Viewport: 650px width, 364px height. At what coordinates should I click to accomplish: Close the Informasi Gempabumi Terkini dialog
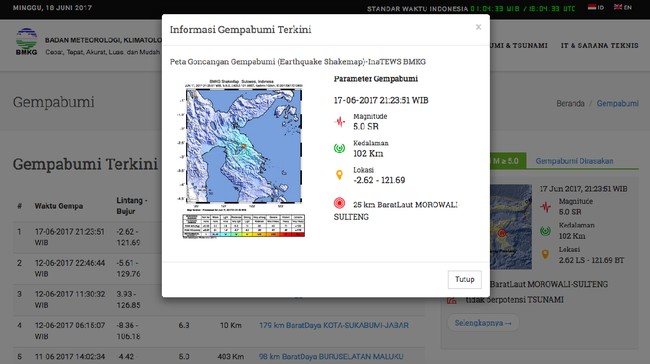pyautogui.click(x=478, y=27)
